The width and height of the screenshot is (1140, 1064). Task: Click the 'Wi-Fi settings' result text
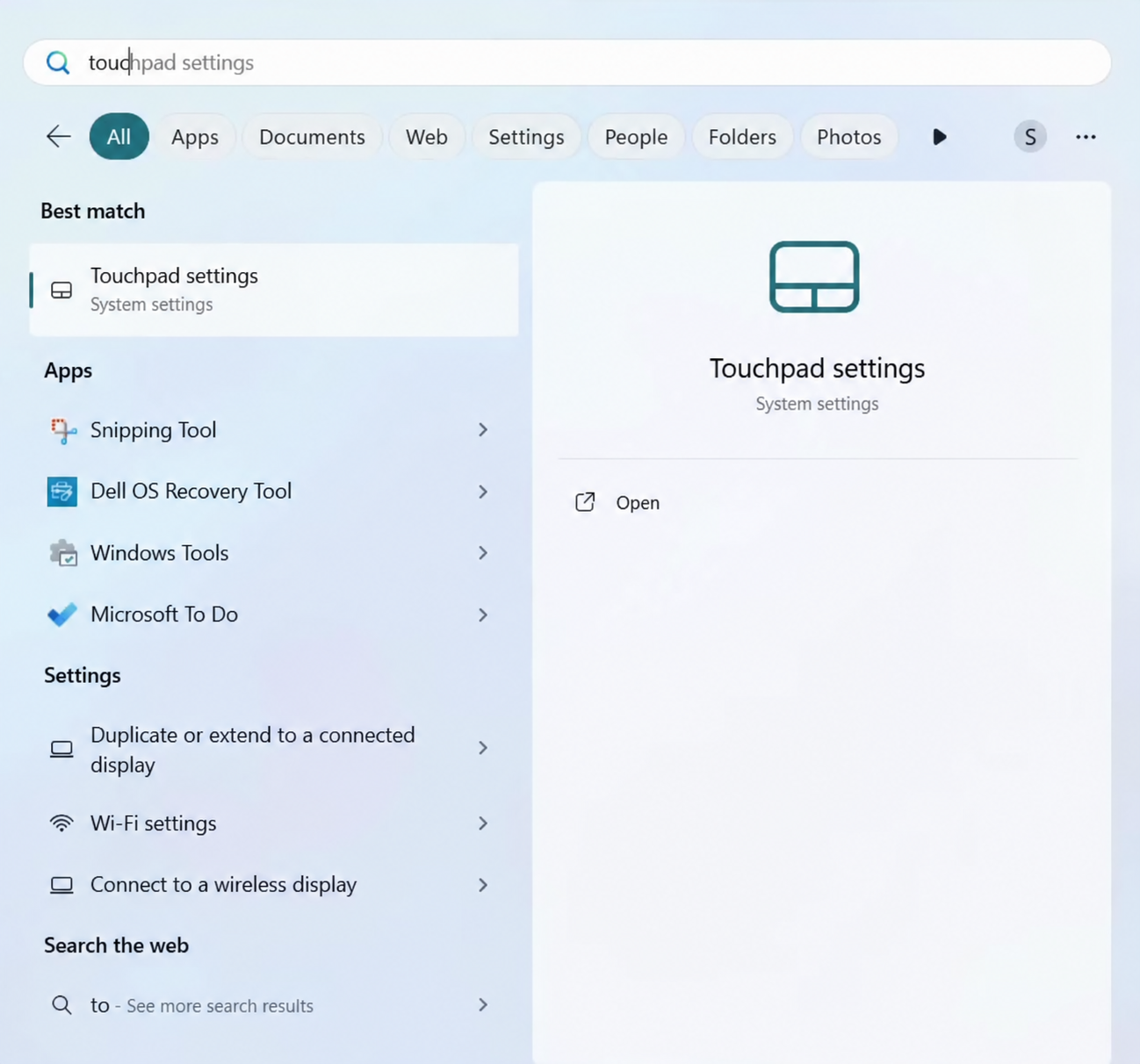tap(154, 823)
